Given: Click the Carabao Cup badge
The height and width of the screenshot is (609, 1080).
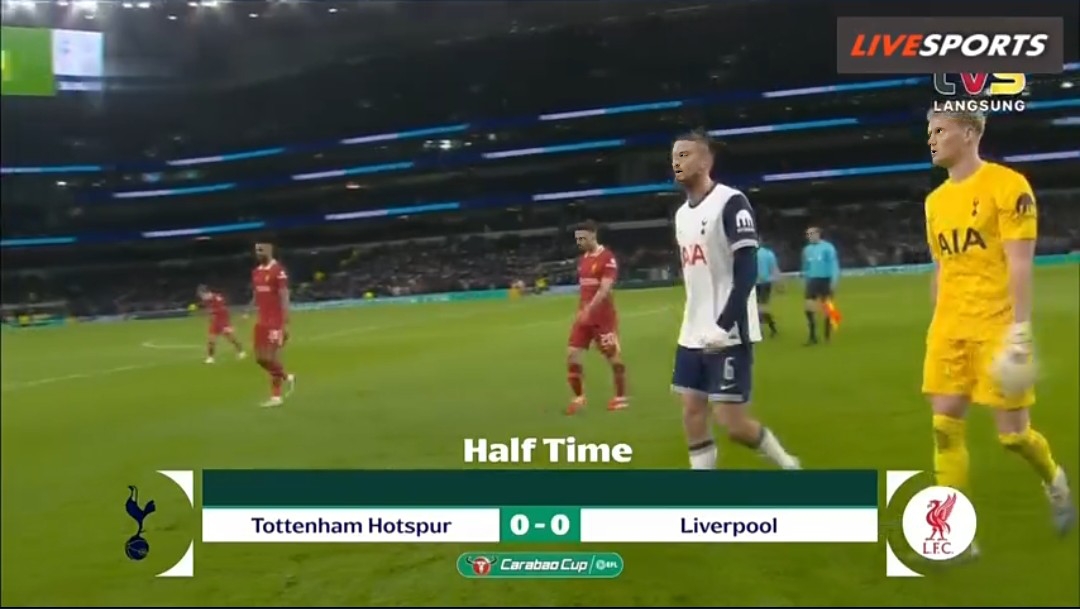Looking at the screenshot, I should (x=539, y=565).
